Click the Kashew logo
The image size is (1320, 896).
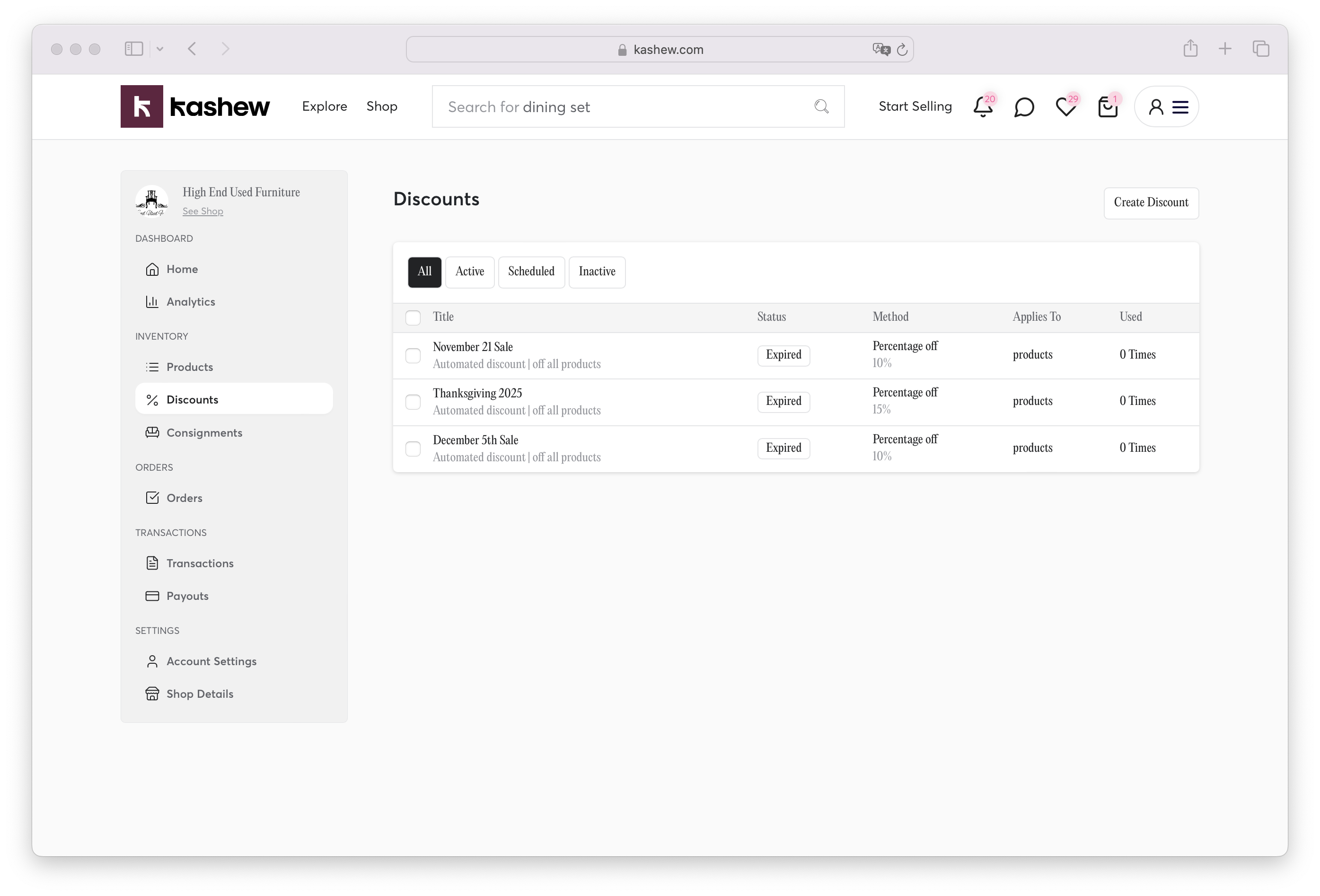tap(195, 107)
